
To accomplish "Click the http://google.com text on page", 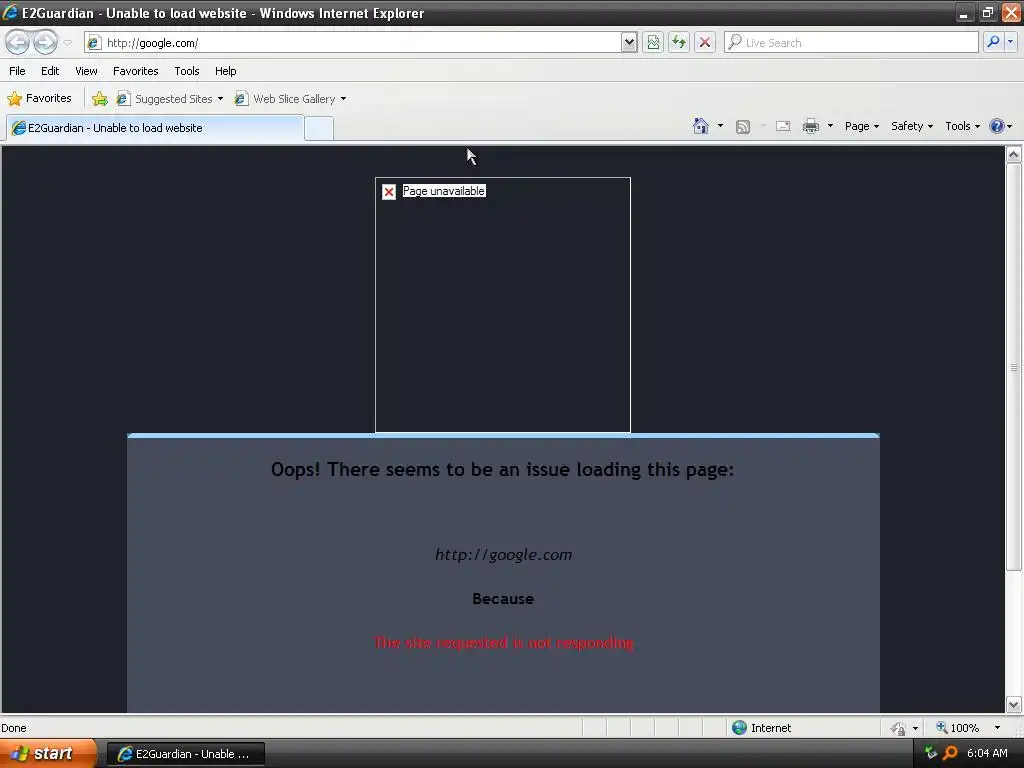I will pos(504,554).
